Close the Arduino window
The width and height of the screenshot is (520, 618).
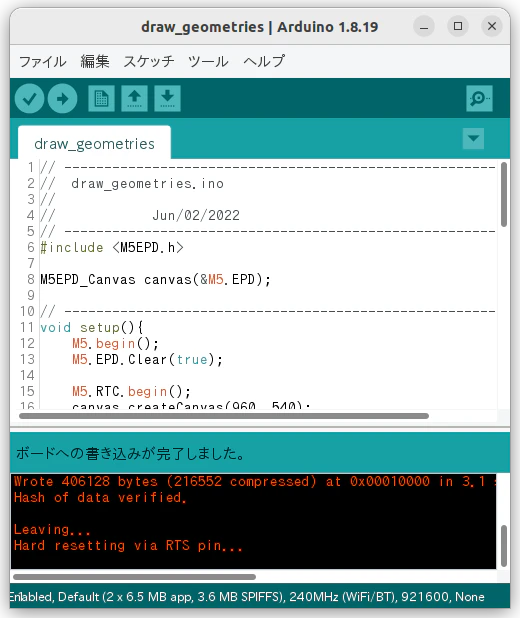[x=492, y=26]
